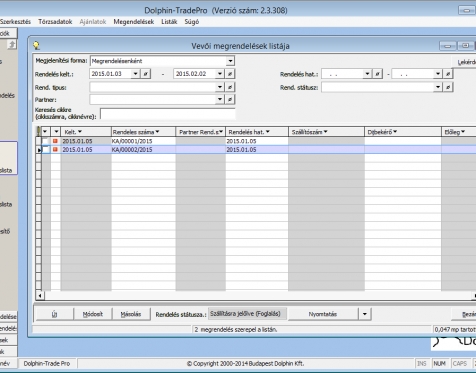Click the Új button

point(54,314)
